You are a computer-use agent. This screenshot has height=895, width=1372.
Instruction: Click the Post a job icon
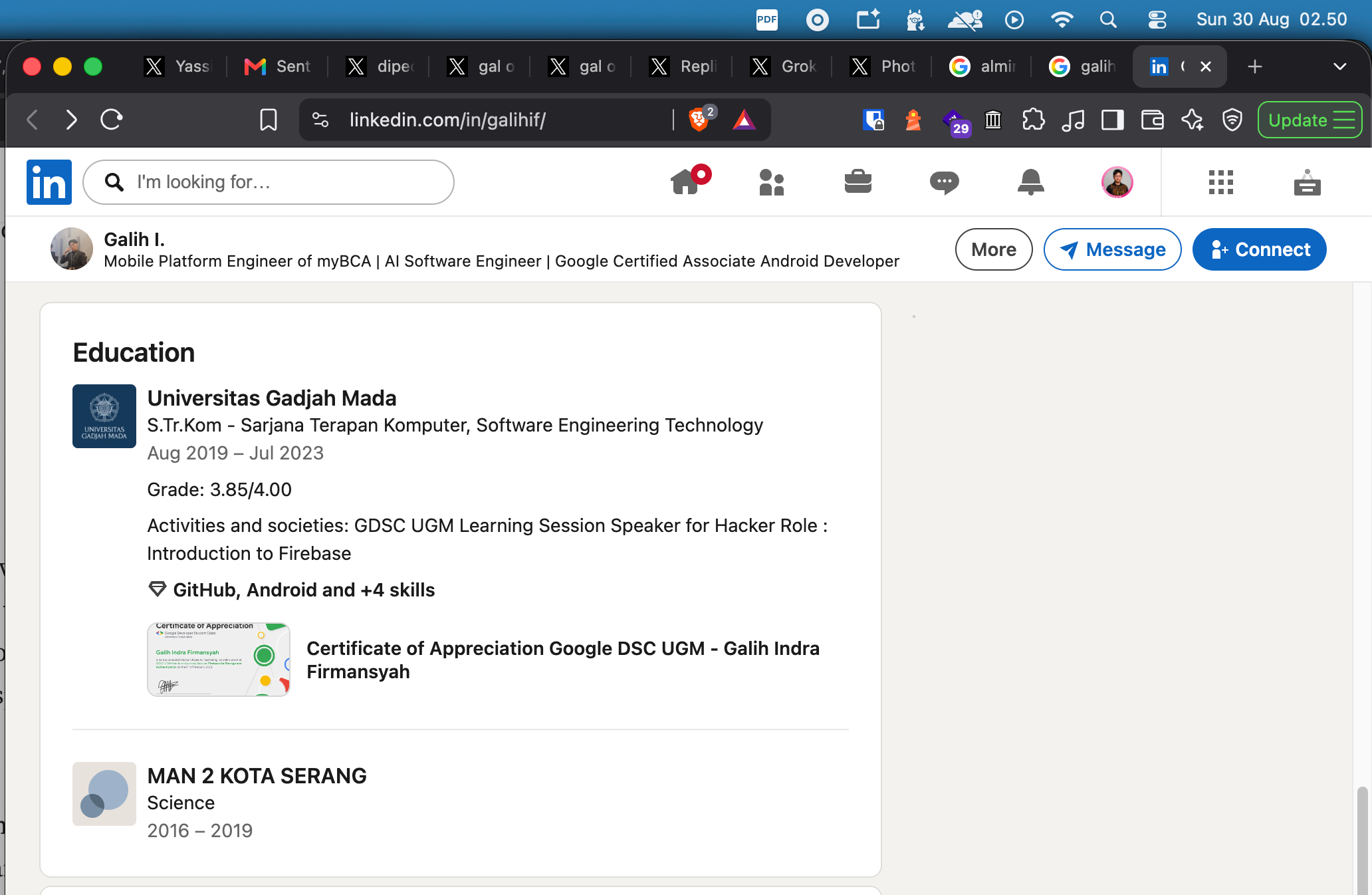(1308, 182)
